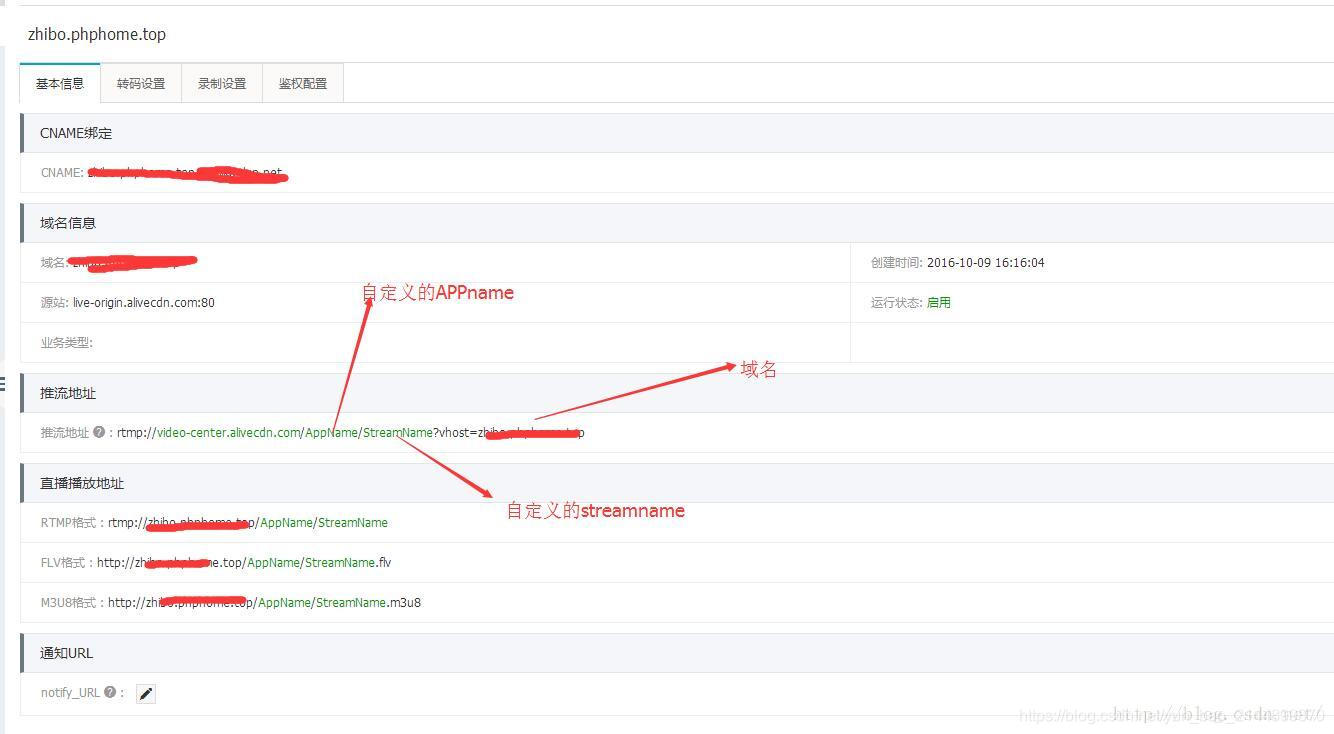The width and height of the screenshot is (1334, 734).
Task: Switch to the 录制设置 tab
Action: [x=222, y=84]
